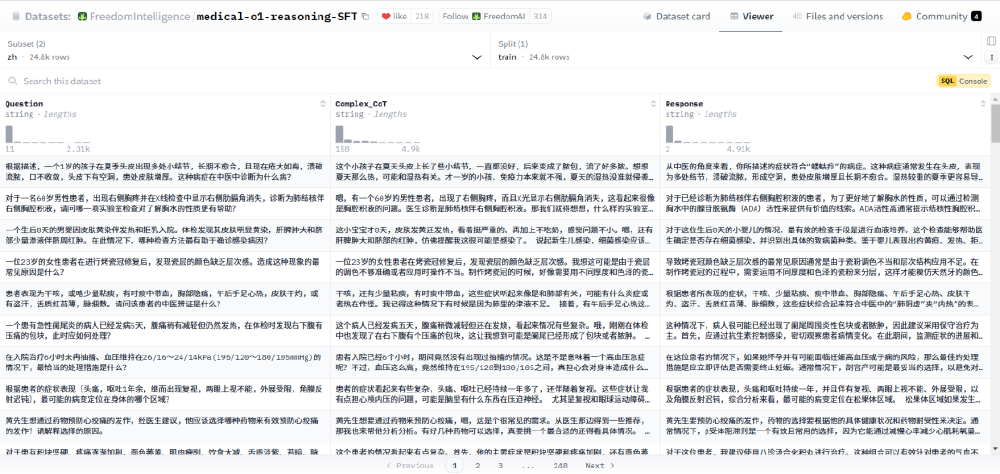This screenshot has width=1000, height=474.
Task: Open Complex_CoT cell starting 这个小孩子在夏天
Action: (496, 172)
